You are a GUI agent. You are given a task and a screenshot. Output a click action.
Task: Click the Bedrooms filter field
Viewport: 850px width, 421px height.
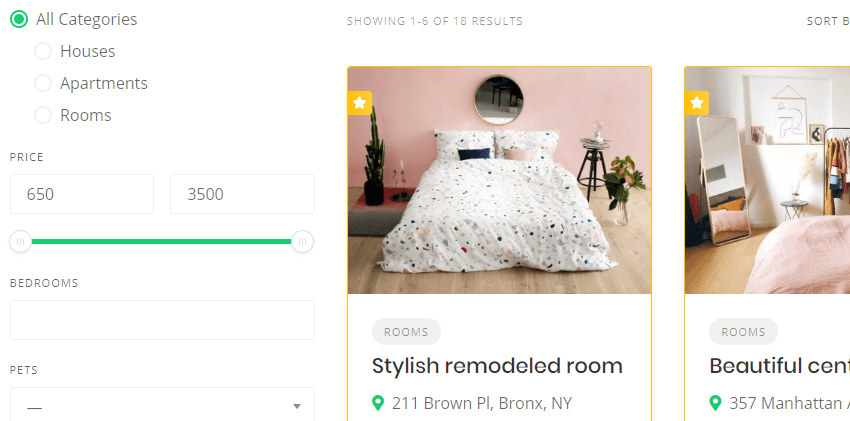[162, 320]
